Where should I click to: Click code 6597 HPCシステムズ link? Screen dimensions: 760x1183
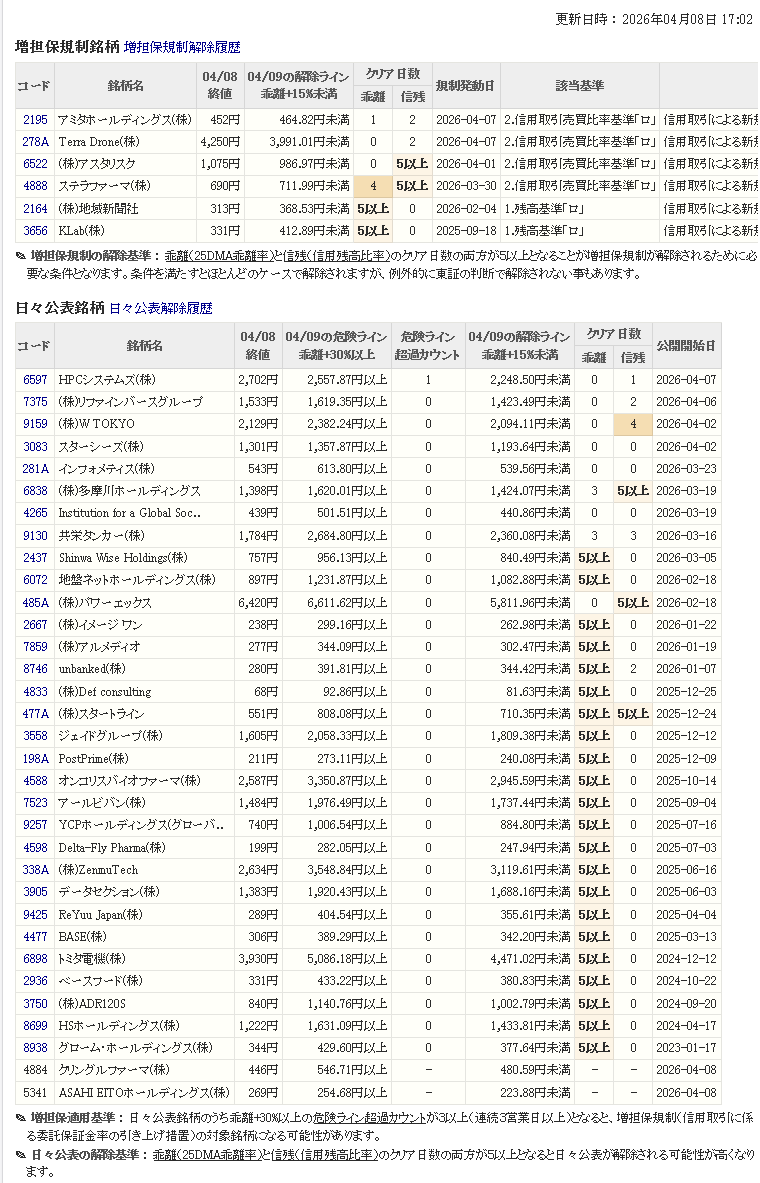[35, 380]
